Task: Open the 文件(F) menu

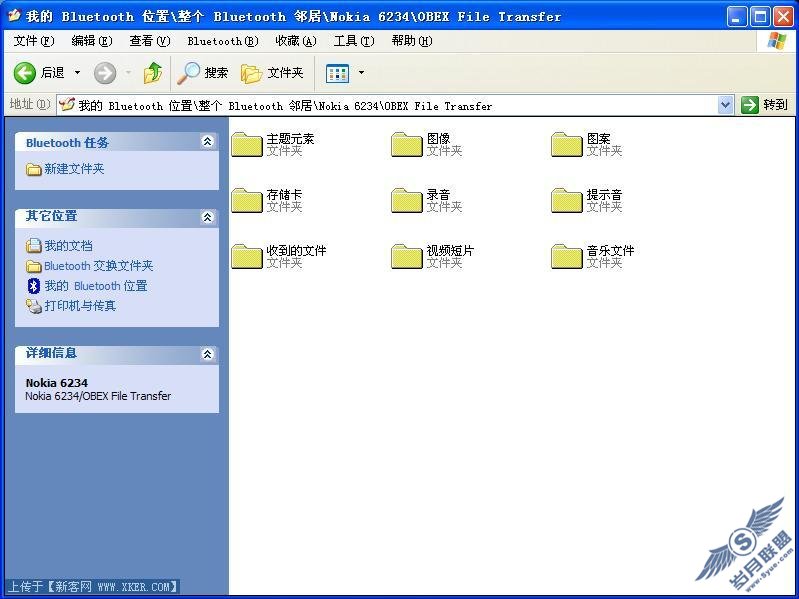Action: tap(34, 41)
